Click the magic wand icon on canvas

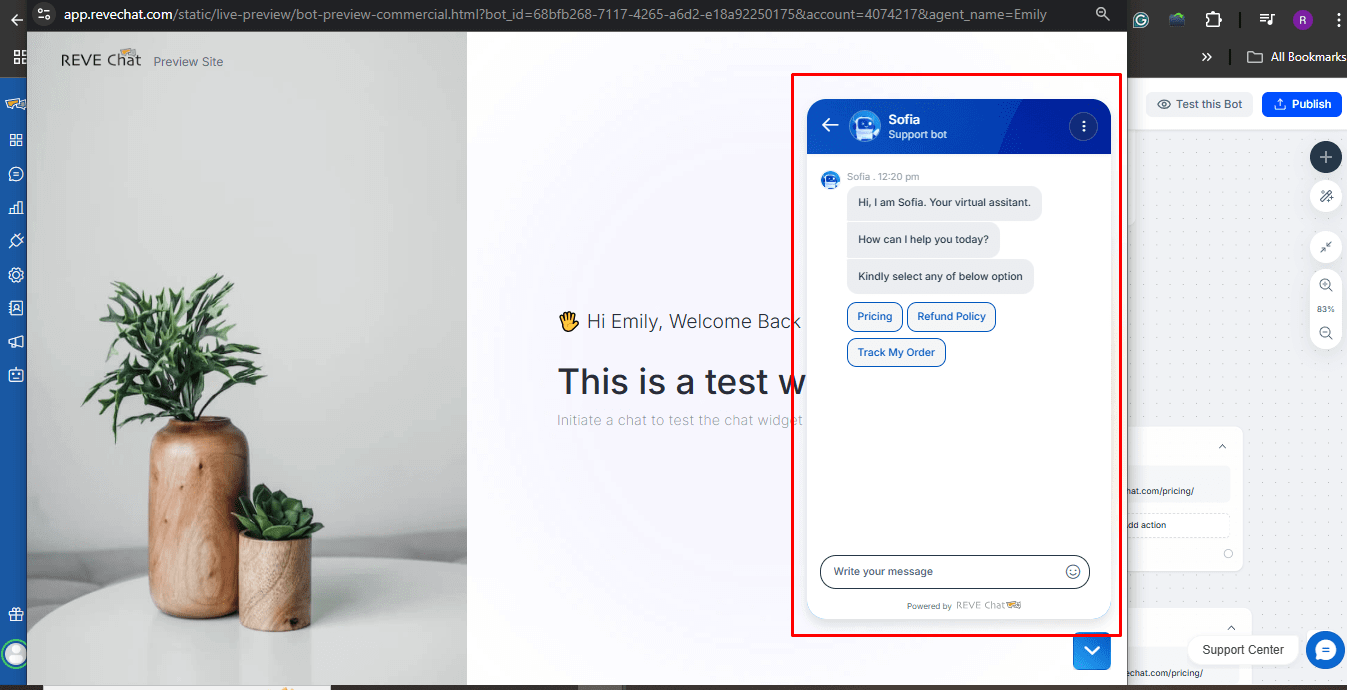click(x=1325, y=197)
